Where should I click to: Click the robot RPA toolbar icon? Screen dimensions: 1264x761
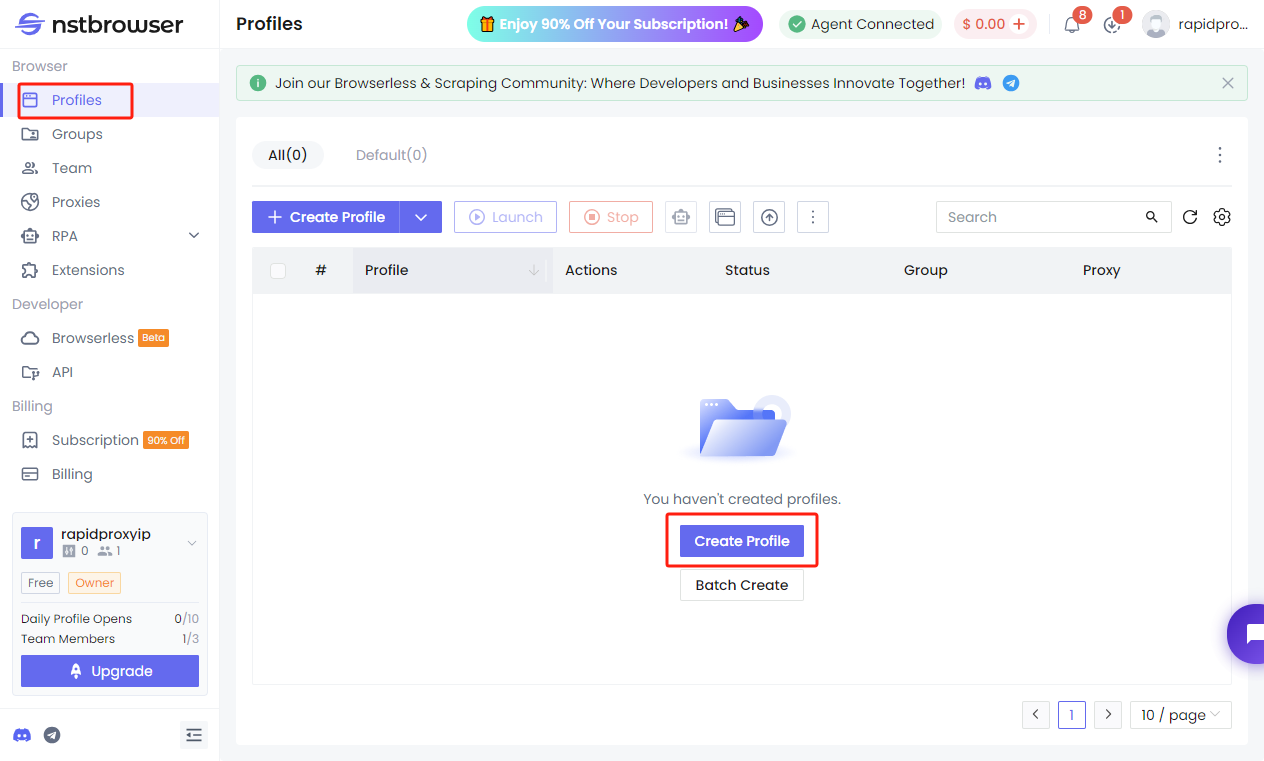click(681, 217)
